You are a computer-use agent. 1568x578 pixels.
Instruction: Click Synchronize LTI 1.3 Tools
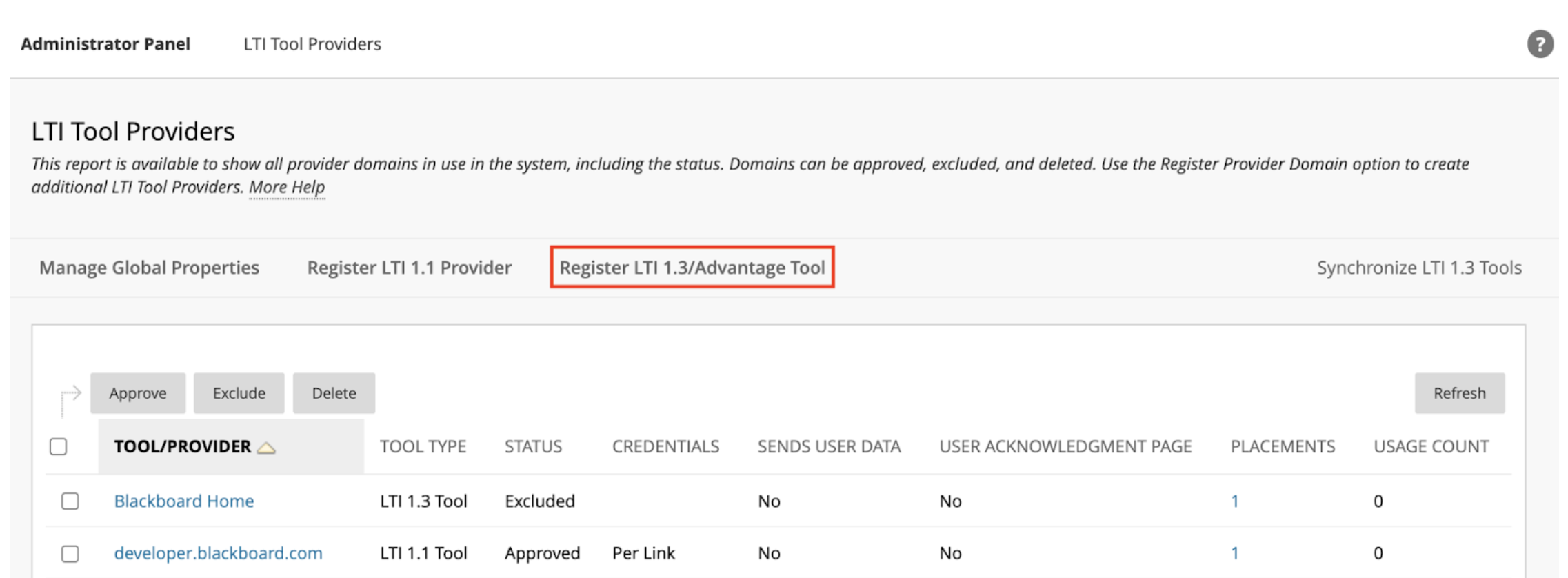point(1419,268)
